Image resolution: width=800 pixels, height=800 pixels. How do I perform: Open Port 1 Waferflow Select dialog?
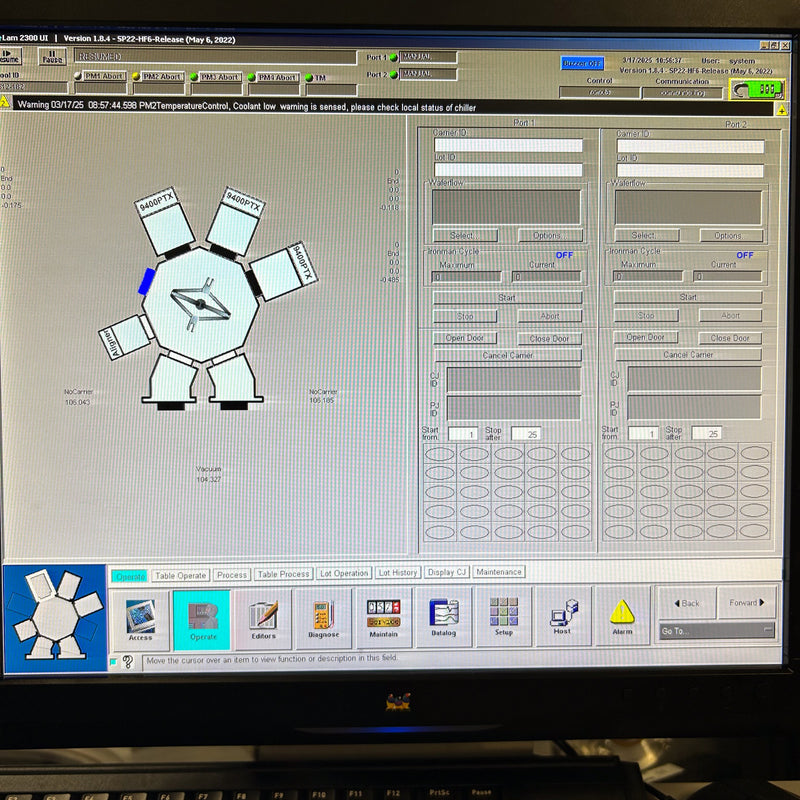pyautogui.click(x=464, y=236)
